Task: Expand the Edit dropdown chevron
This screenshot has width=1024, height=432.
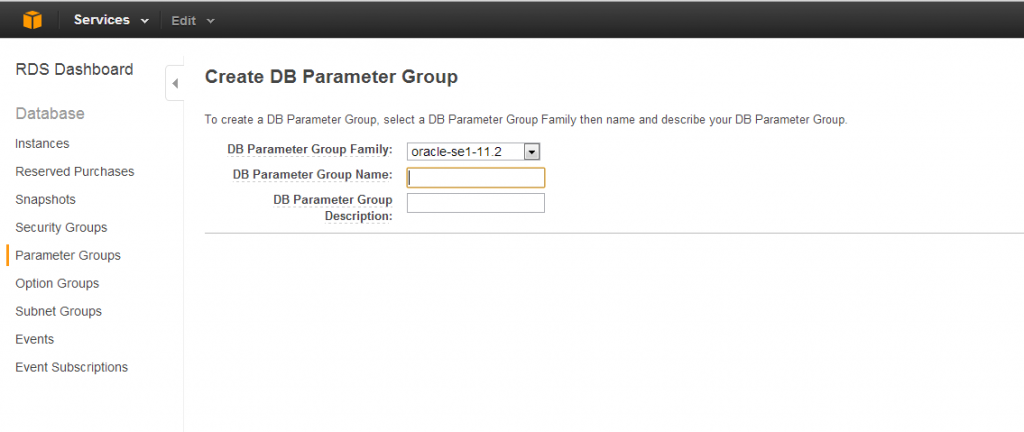Action: [x=210, y=21]
